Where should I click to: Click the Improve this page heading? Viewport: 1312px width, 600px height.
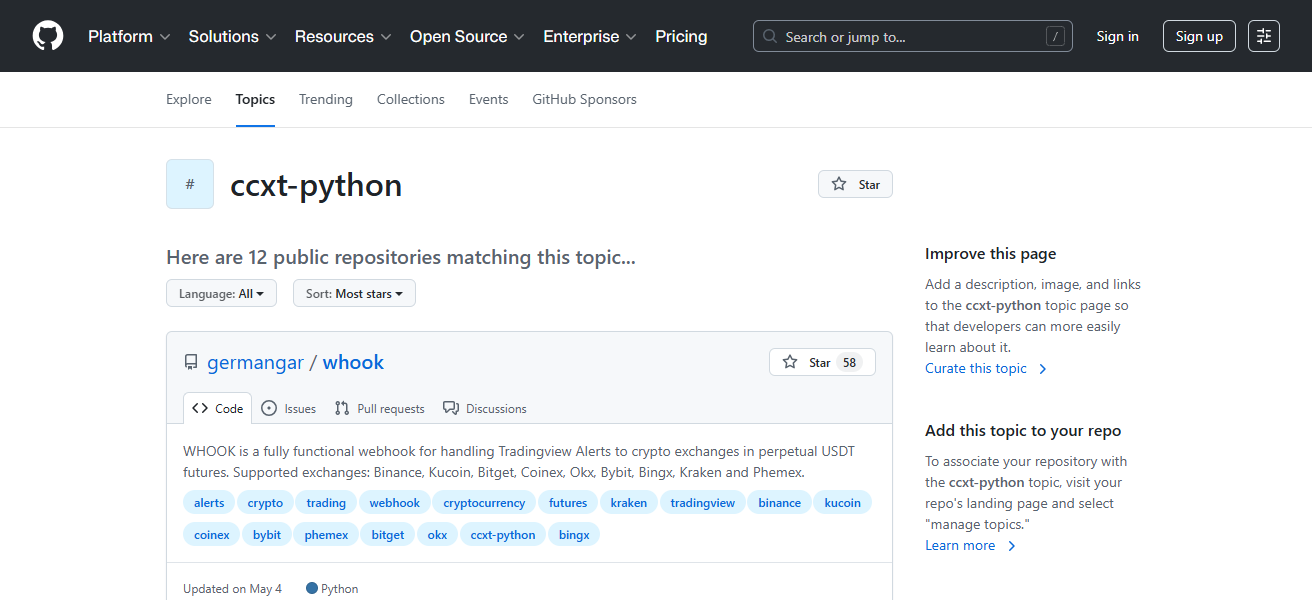[991, 254]
